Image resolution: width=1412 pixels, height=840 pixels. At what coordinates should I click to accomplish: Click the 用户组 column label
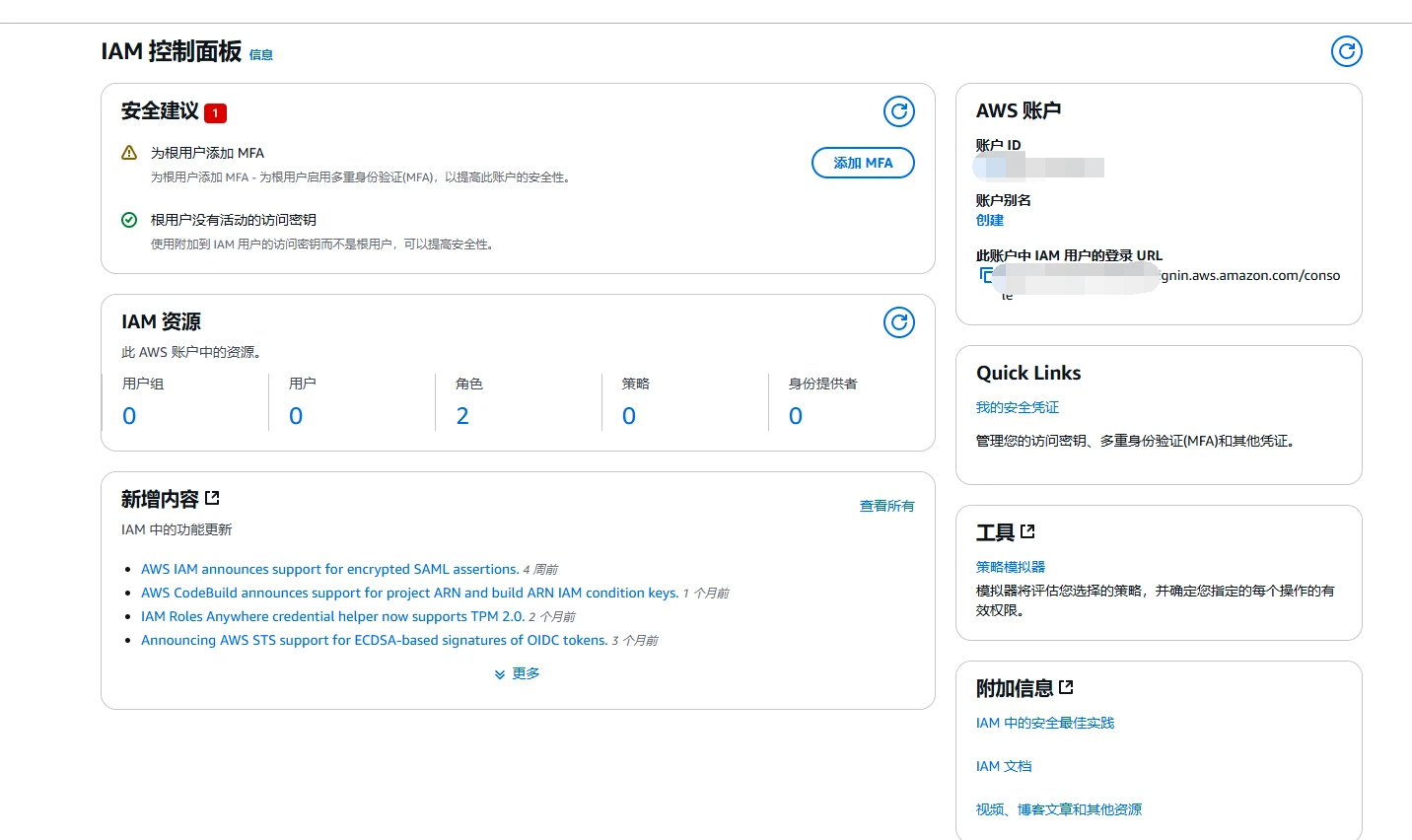point(143,384)
